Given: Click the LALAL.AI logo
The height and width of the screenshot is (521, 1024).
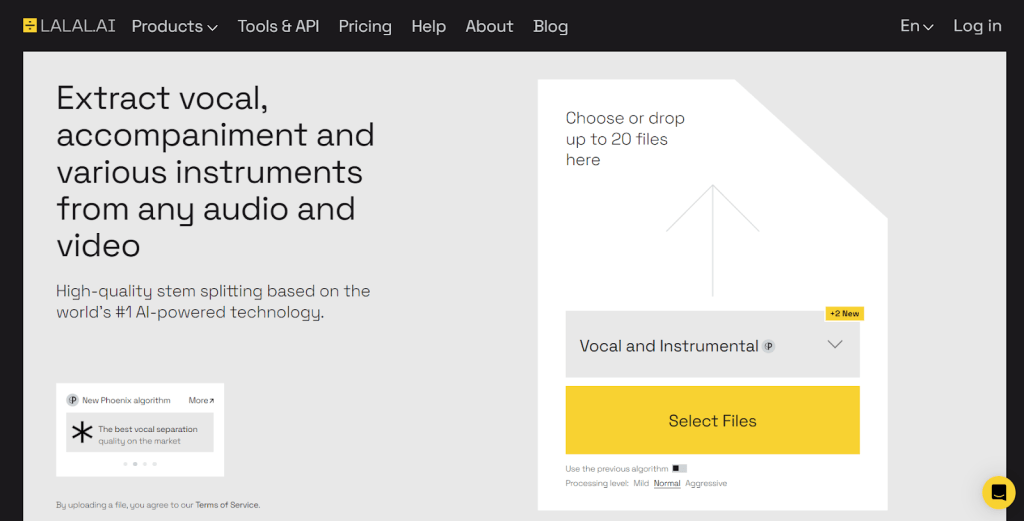Looking at the screenshot, I should click(x=69, y=26).
